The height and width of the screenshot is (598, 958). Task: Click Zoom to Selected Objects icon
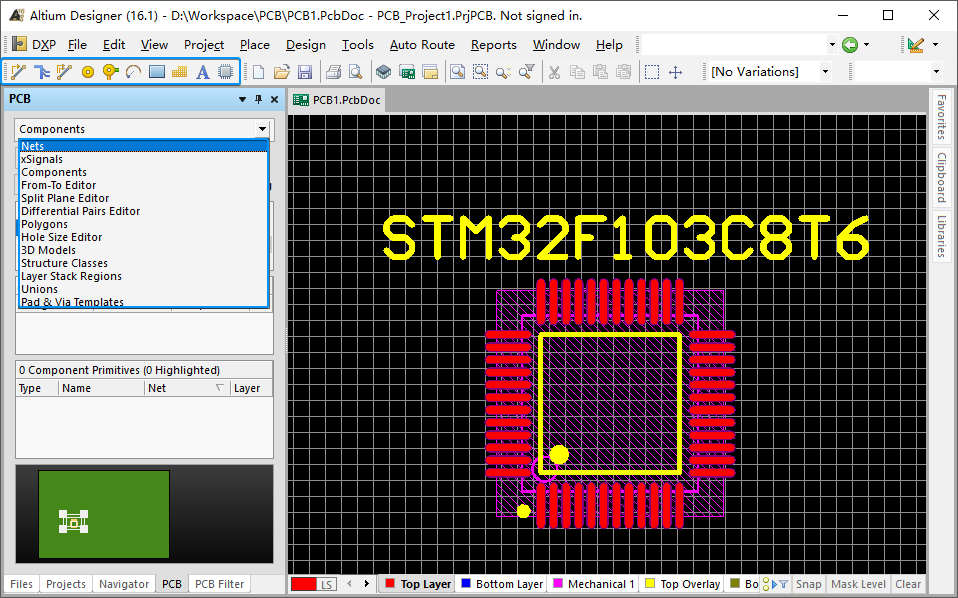click(x=481, y=72)
